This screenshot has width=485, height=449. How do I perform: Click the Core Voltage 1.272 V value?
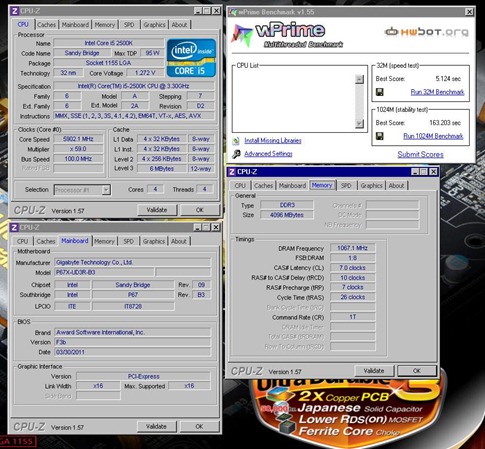tap(145, 73)
